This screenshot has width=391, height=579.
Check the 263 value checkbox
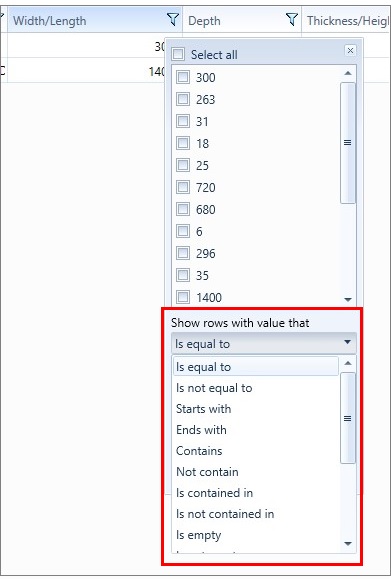(183, 99)
